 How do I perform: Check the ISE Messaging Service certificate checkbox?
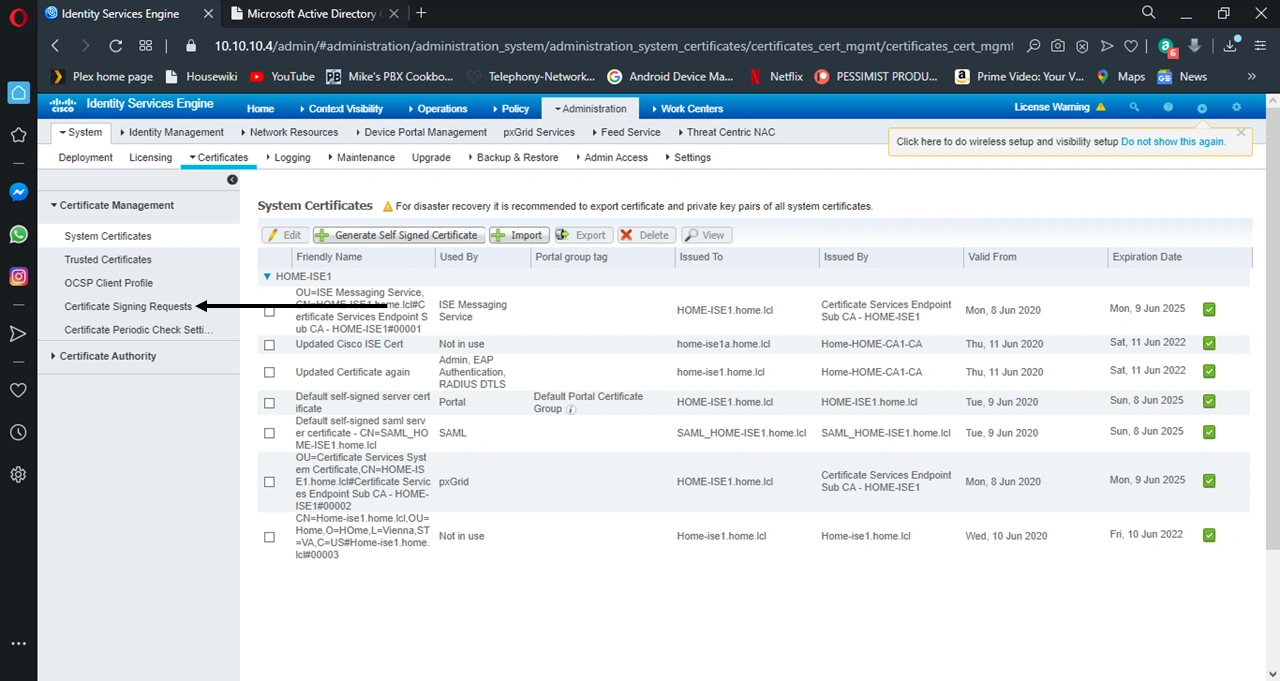269,312
